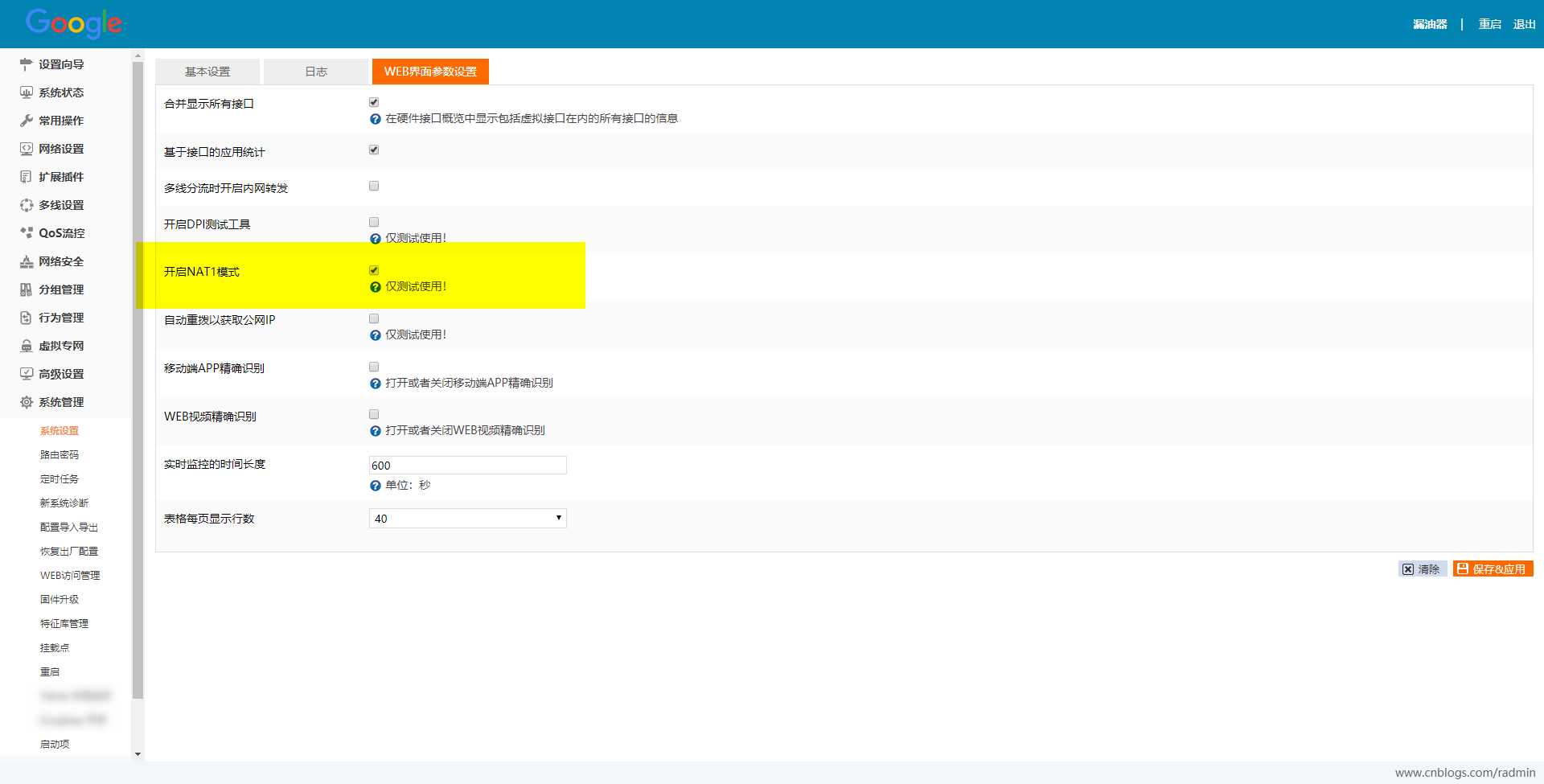Viewport: 1544px width, 784px height.
Task: Click the 行为管理 icon
Action: coord(26,318)
